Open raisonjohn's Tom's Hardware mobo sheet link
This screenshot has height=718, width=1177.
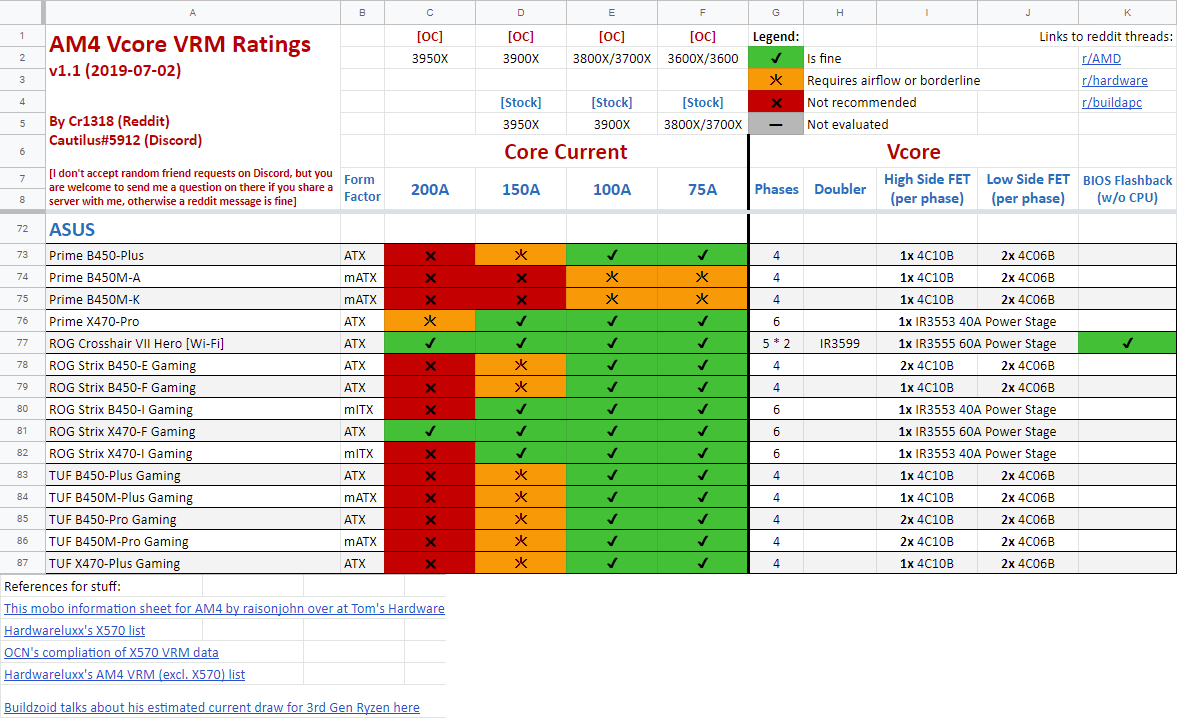click(224, 608)
